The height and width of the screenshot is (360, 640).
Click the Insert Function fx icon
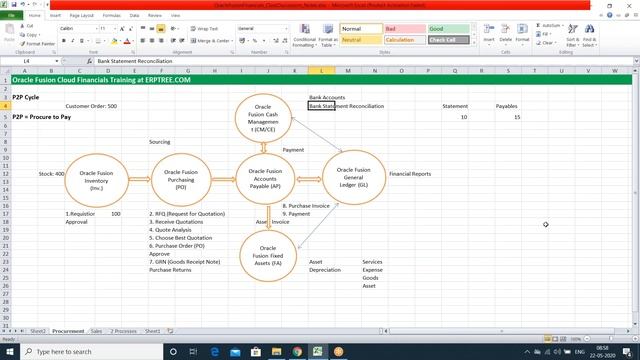click(89, 61)
